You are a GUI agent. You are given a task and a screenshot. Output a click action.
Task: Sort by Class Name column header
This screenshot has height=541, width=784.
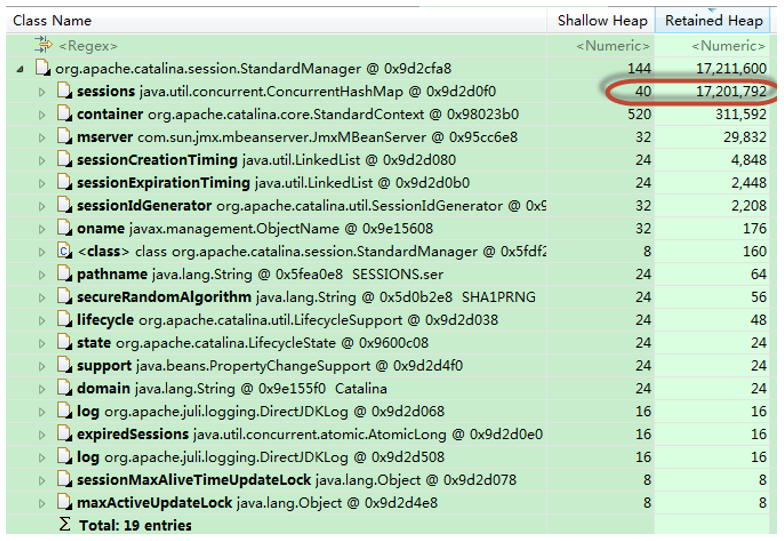point(52,20)
